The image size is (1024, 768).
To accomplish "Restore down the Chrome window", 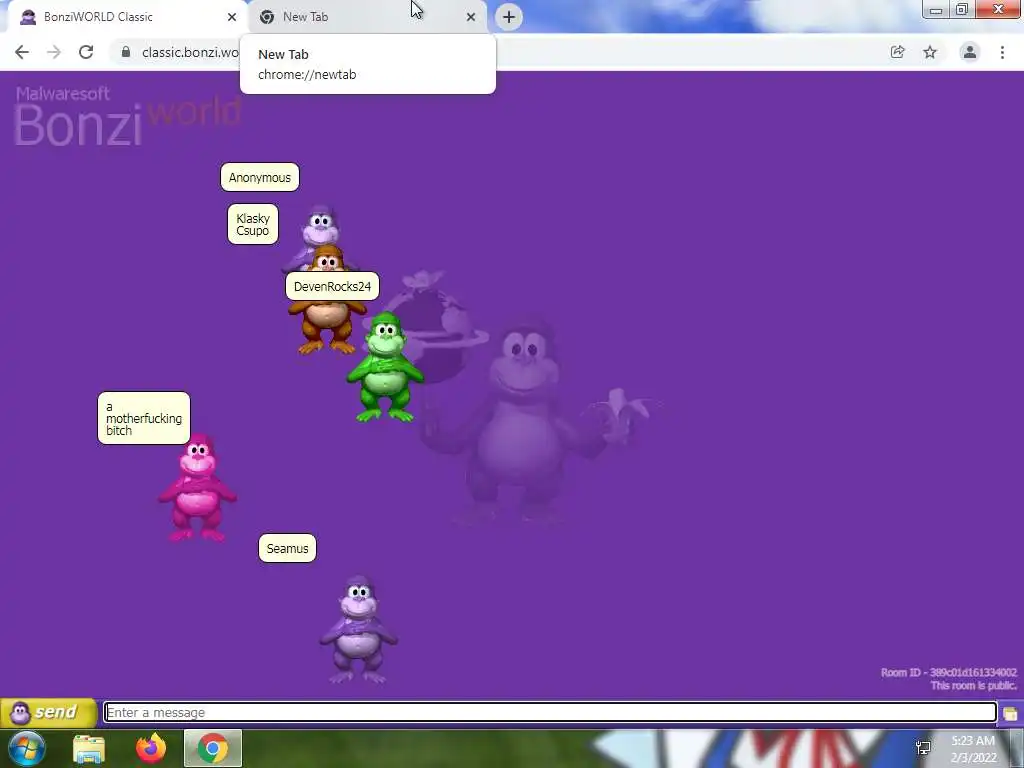I will (x=962, y=10).
